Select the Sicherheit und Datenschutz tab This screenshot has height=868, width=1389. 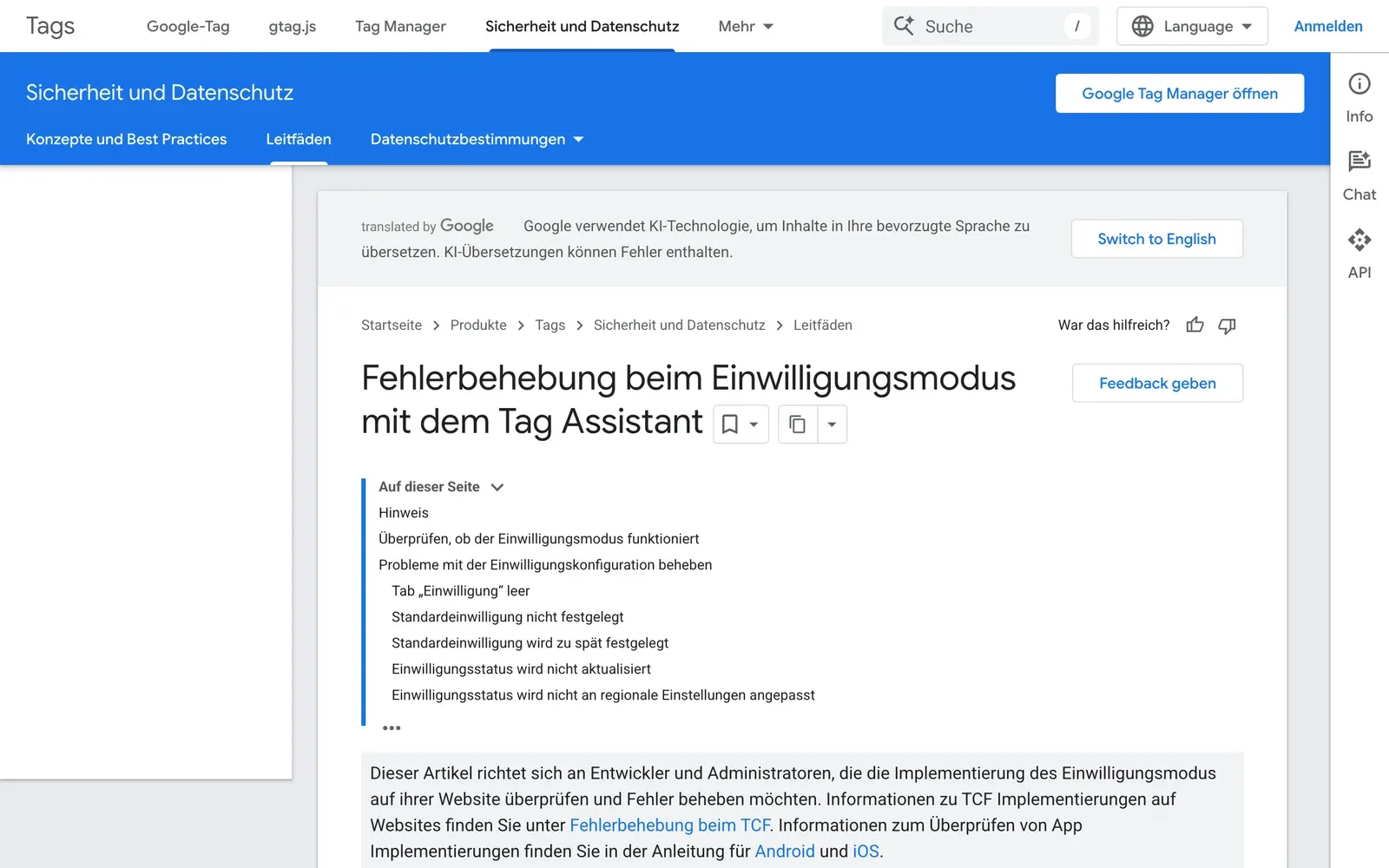(582, 26)
